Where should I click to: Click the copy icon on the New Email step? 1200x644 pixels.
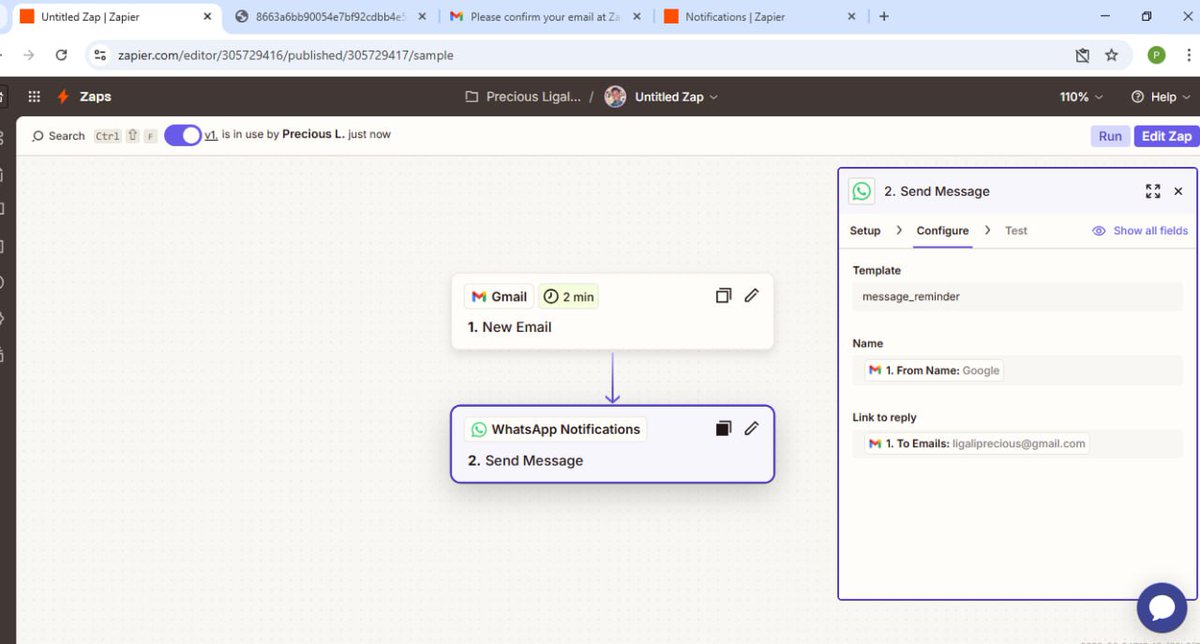coord(723,296)
